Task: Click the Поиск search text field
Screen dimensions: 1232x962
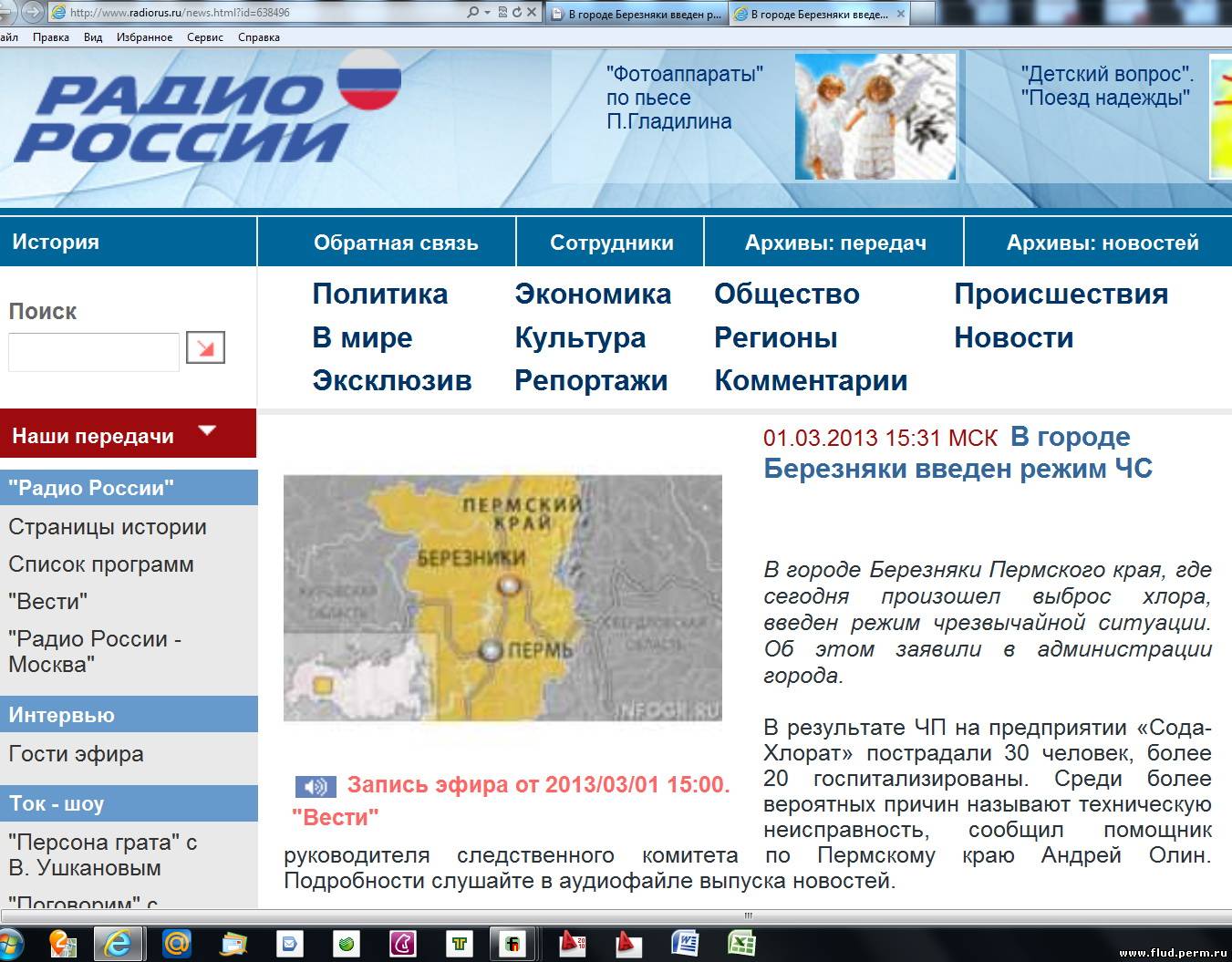Action: (94, 352)
